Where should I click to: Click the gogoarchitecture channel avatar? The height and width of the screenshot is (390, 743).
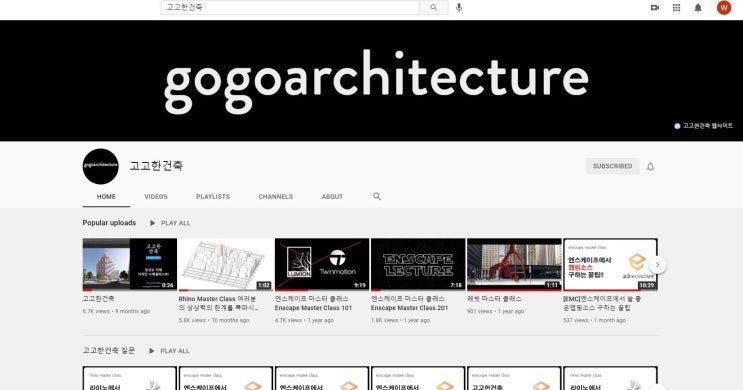(100, 166)
